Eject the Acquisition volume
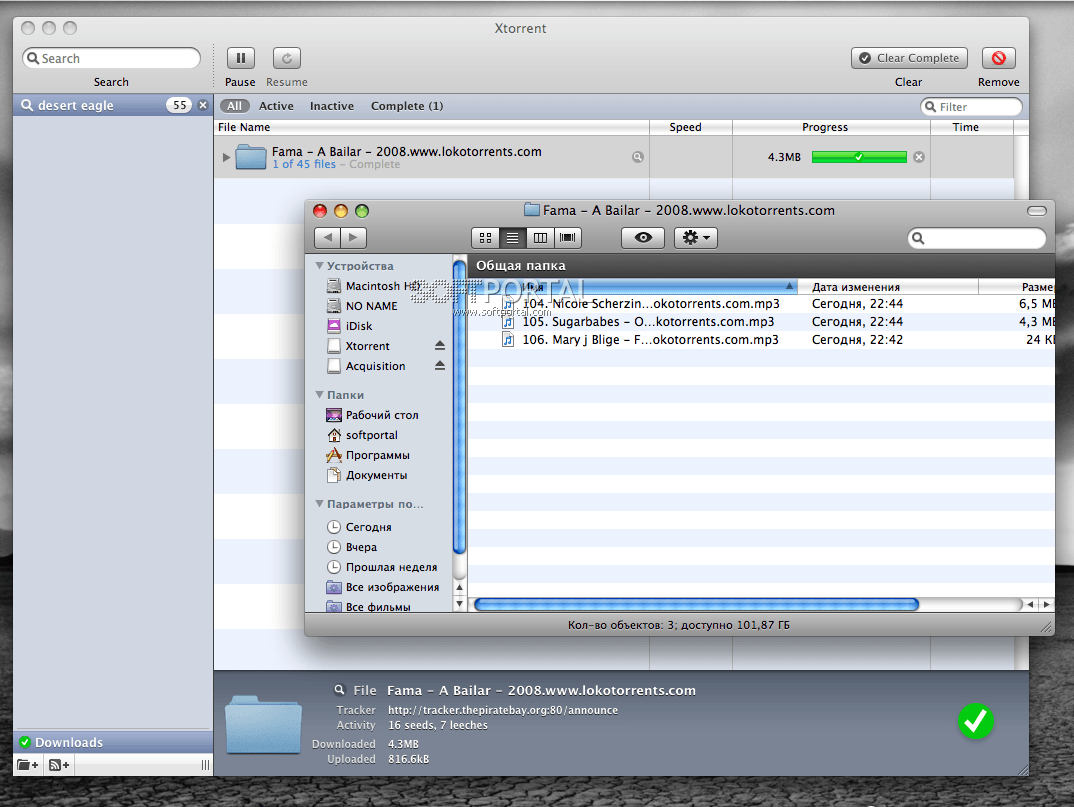 click(440, 366)
